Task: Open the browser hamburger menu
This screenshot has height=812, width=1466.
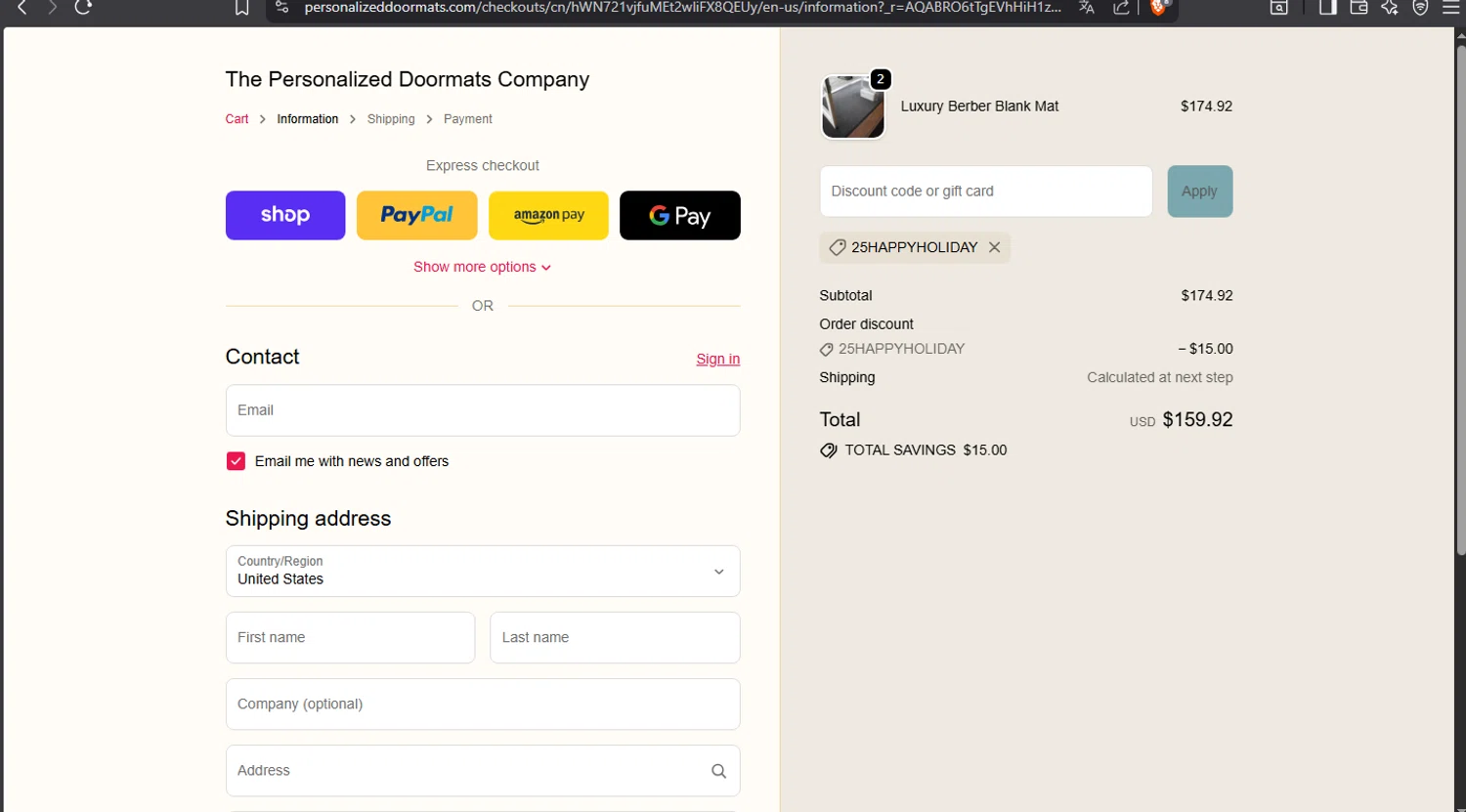Action: (x=1450, y=8)
